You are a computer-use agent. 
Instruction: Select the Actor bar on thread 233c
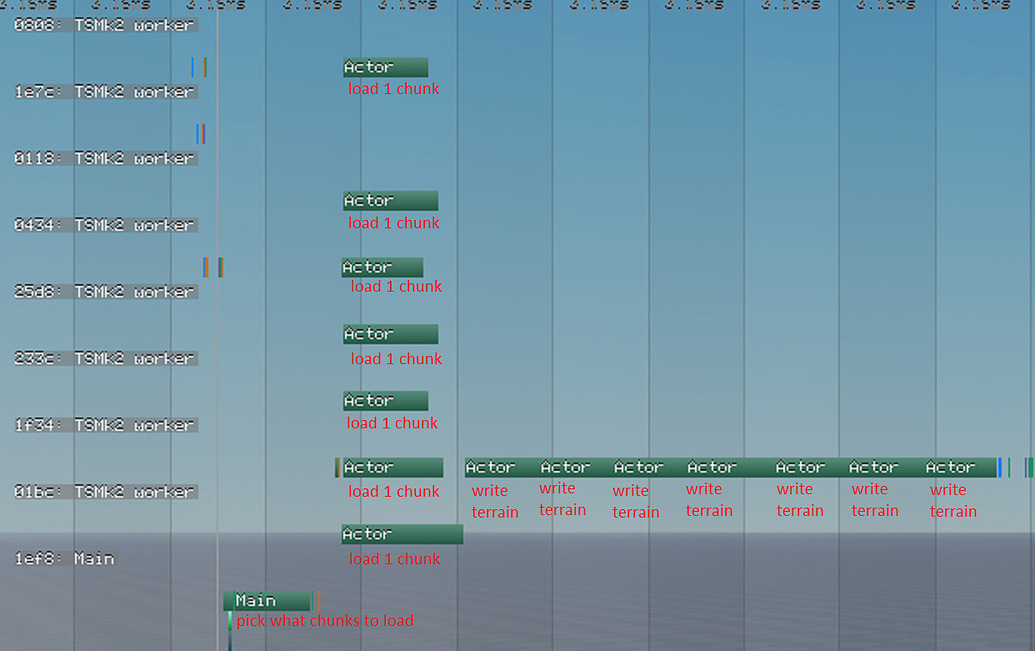pyautogui.click(x=390, y=333)
